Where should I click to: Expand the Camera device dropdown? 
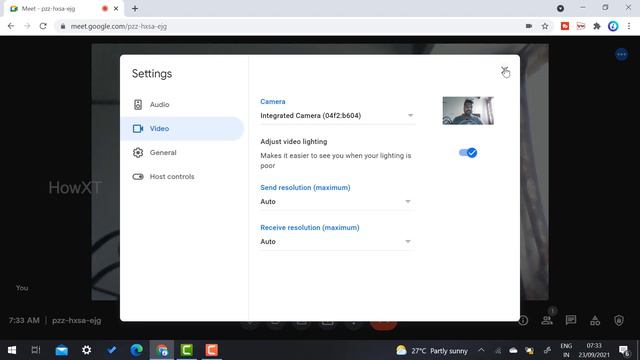[x=337, y=116]
